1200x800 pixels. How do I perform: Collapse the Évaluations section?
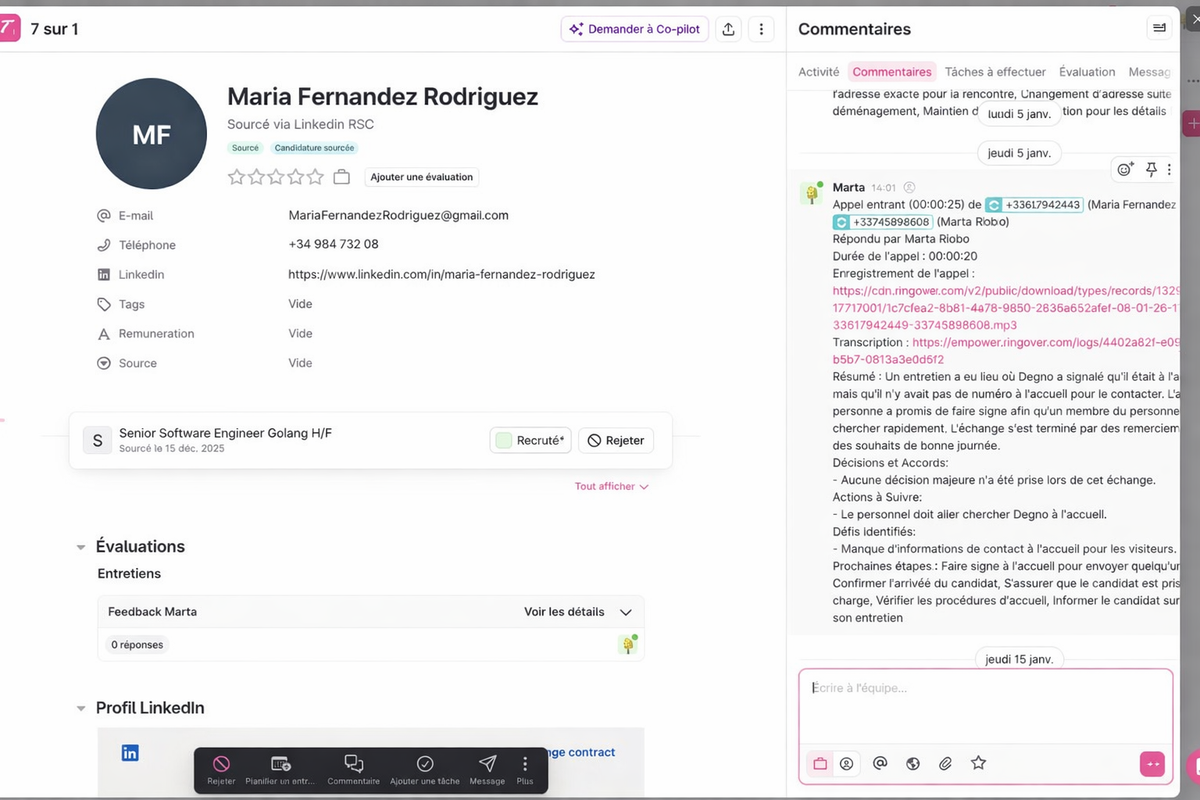pyautogui.click(x=81, y=547)
